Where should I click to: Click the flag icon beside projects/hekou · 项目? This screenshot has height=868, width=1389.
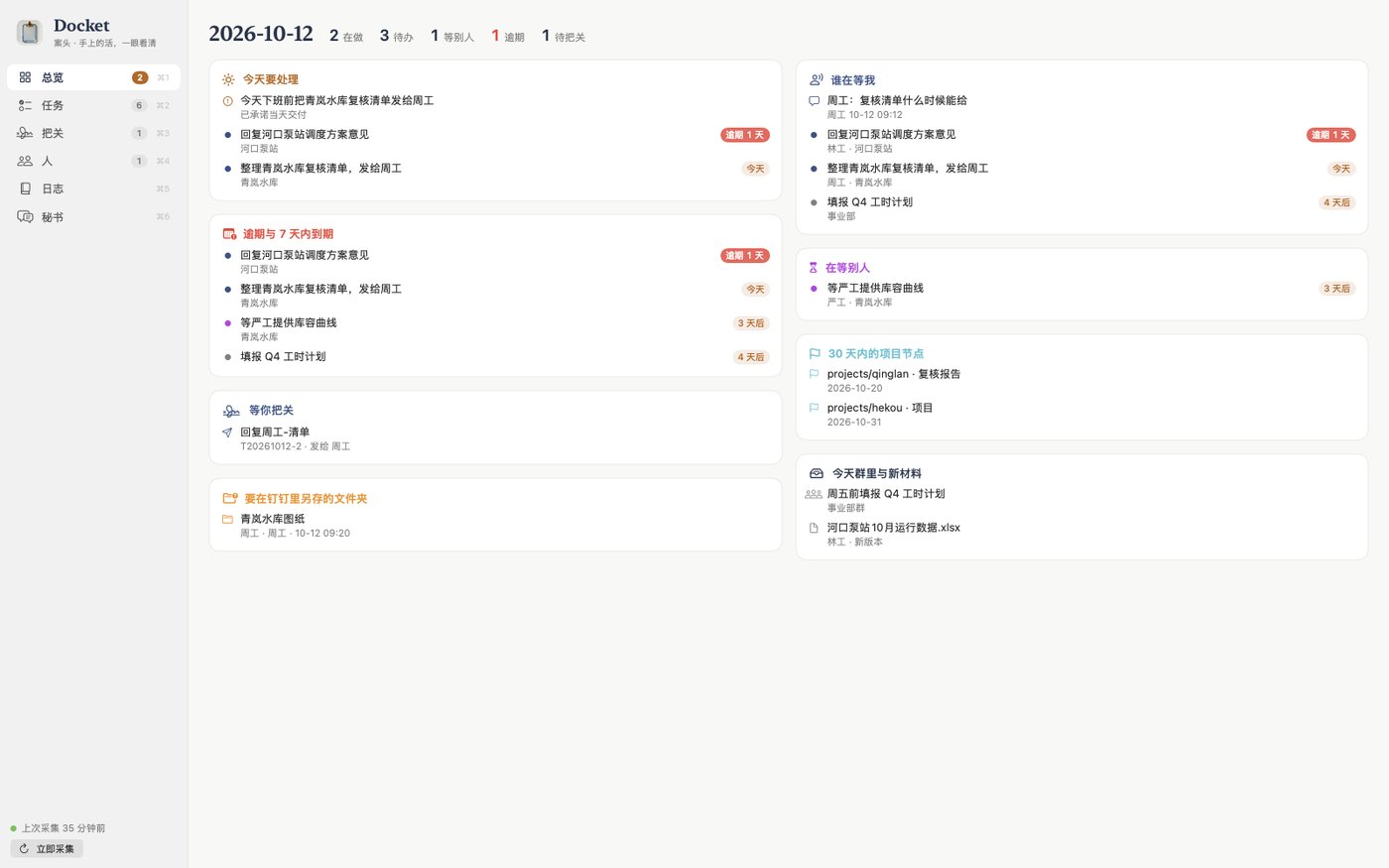[x=815, y=408]
